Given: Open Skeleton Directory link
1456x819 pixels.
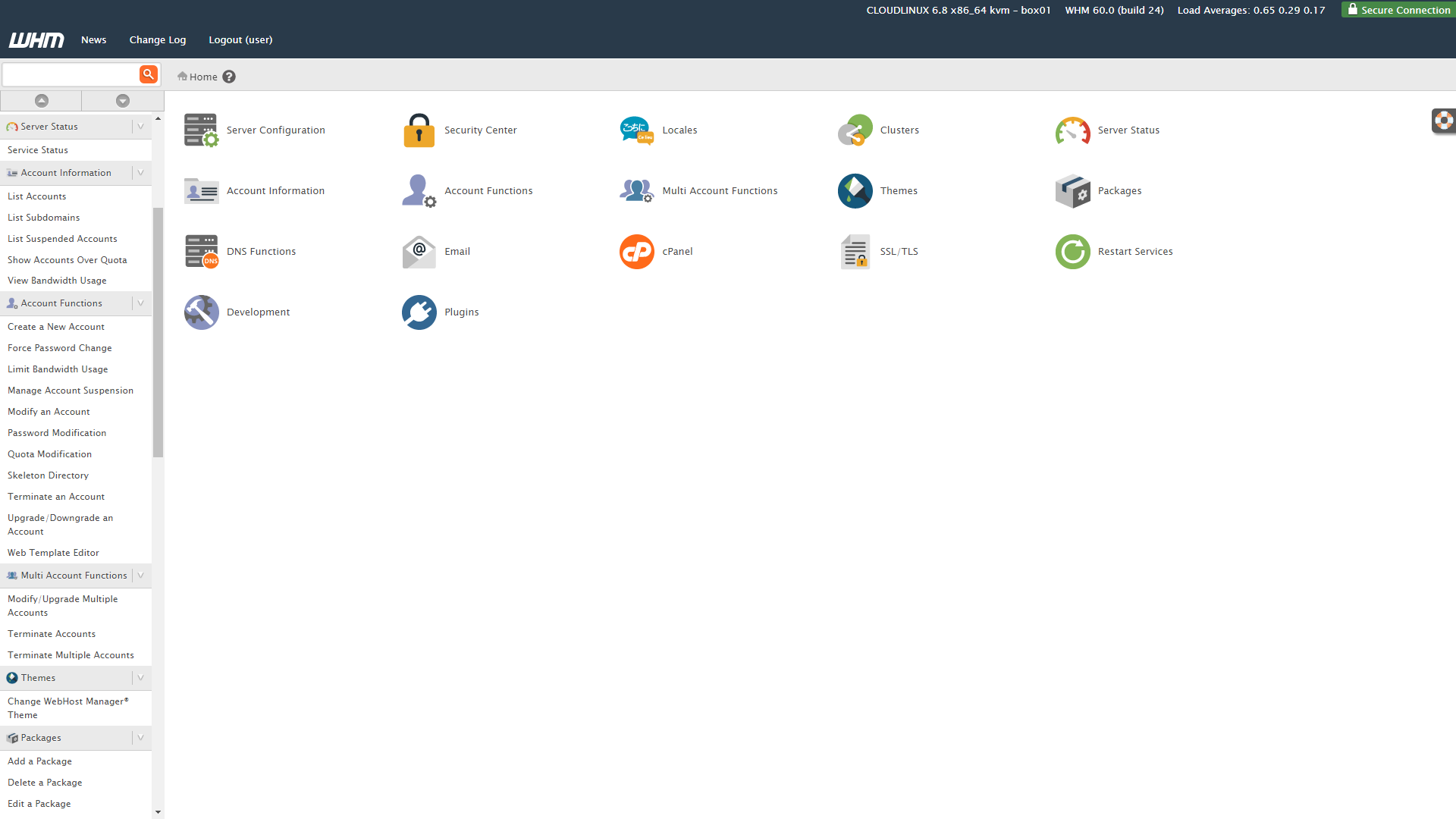Looking at the screenshot, I should click(x=48, y=475).
